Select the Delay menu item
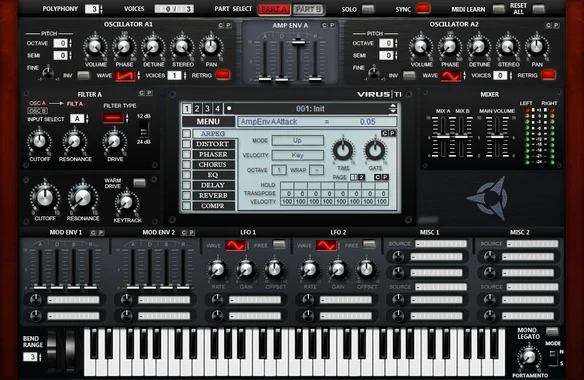Image resolution: width=584 pixels, height=380 pixels. tap(213, 185)
